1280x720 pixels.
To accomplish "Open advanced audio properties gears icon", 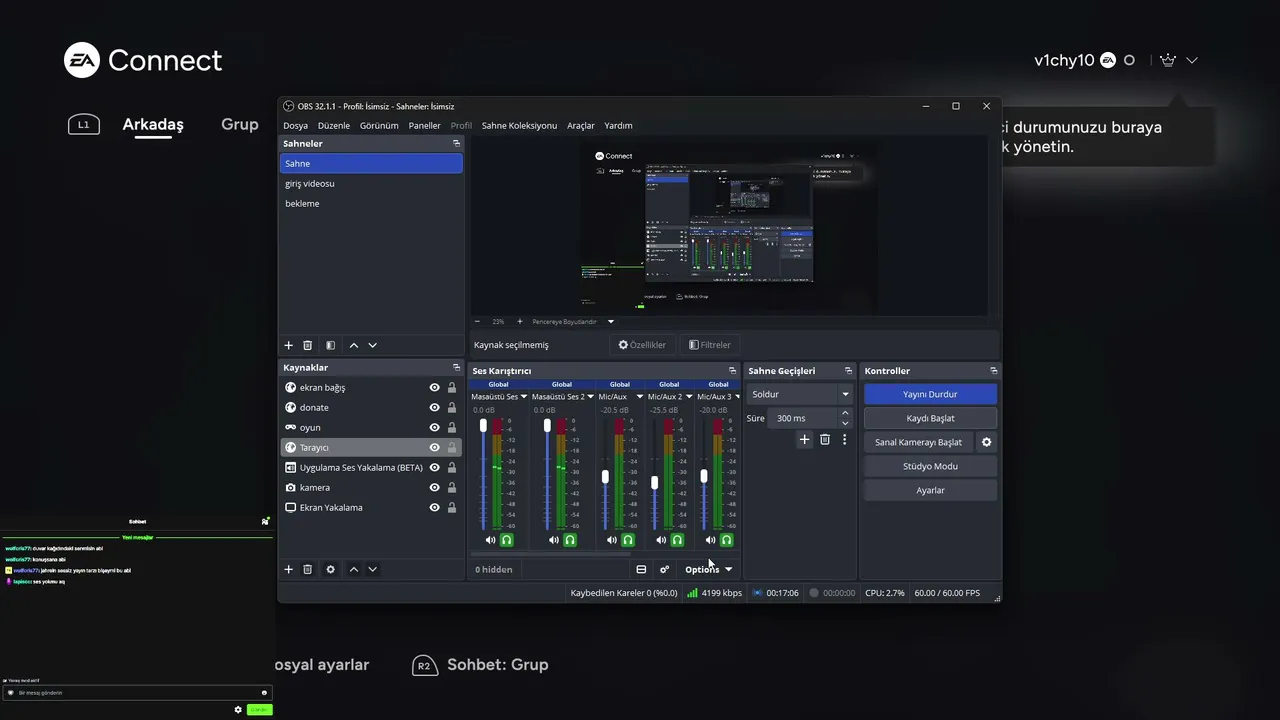I will pos(664,569).
